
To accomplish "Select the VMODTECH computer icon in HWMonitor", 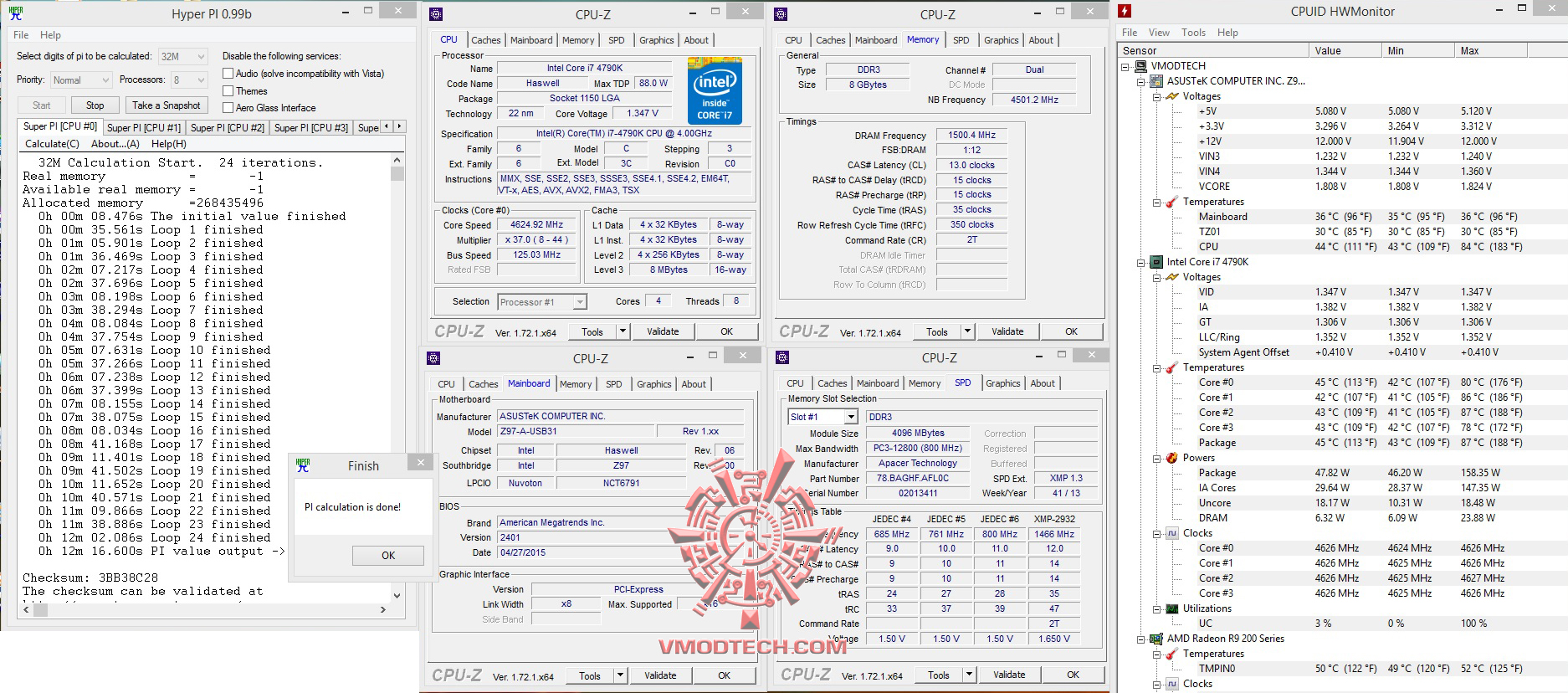I will pos(1140,66).
